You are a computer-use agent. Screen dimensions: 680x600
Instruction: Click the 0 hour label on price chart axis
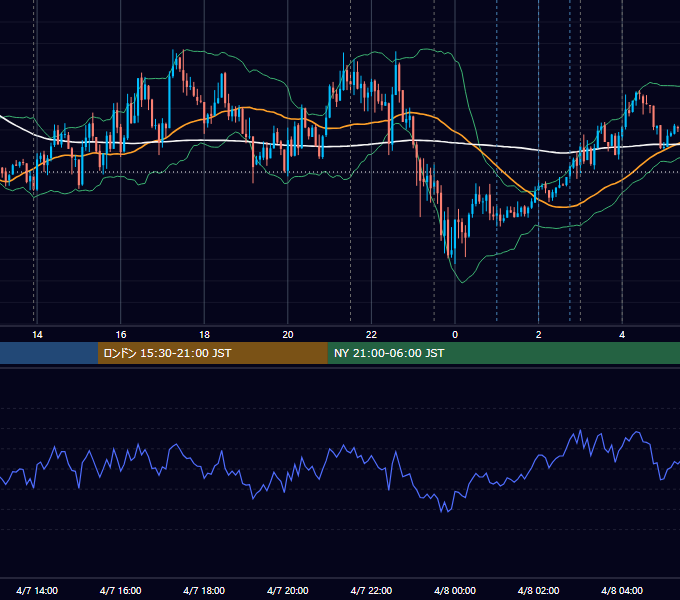455,335
